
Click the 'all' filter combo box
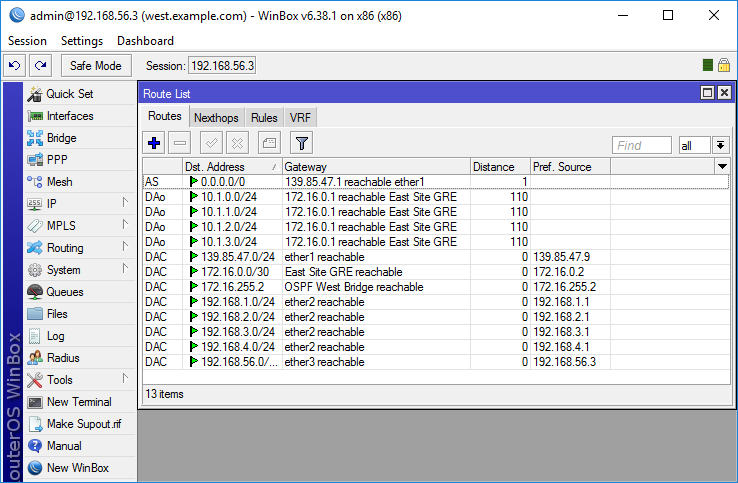point(694,145)
